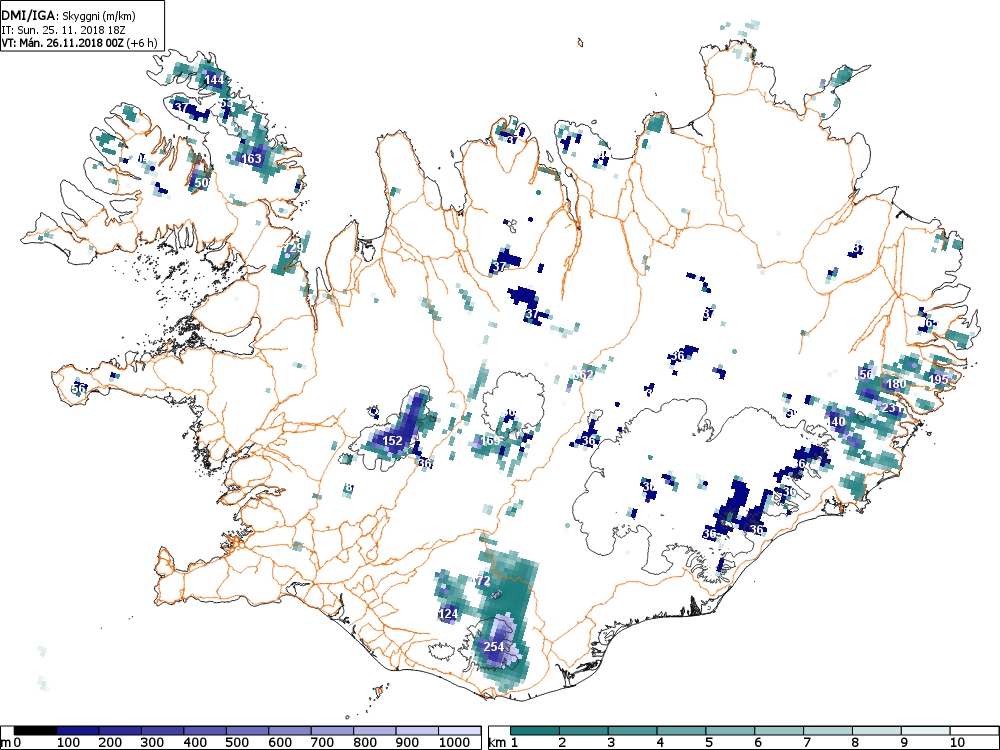Select the 169 visibility value label
Viewport: 1000px width, 750px height.
point(490,441)
